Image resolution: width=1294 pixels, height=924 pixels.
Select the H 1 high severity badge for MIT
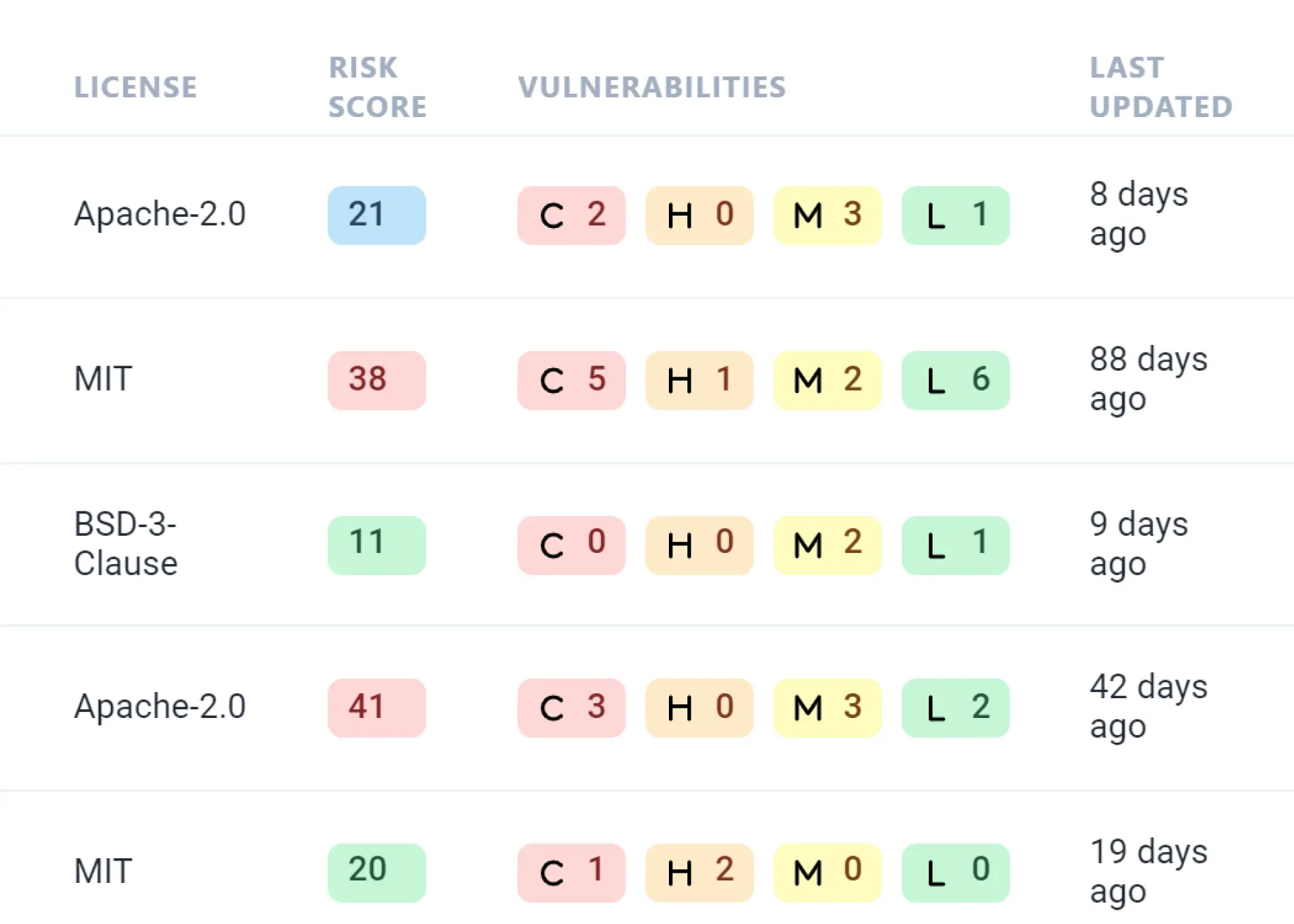pos(699,381)
